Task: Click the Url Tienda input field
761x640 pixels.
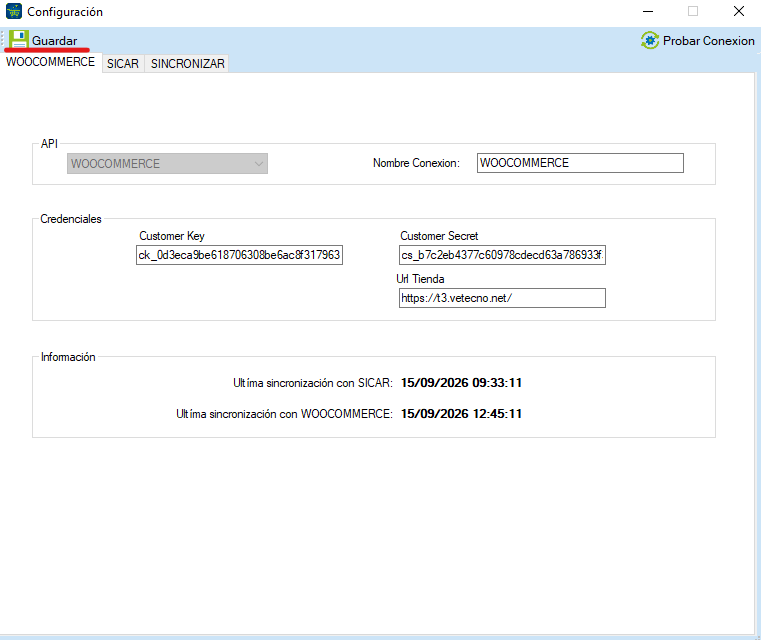Action: click(x=502, y=298)
